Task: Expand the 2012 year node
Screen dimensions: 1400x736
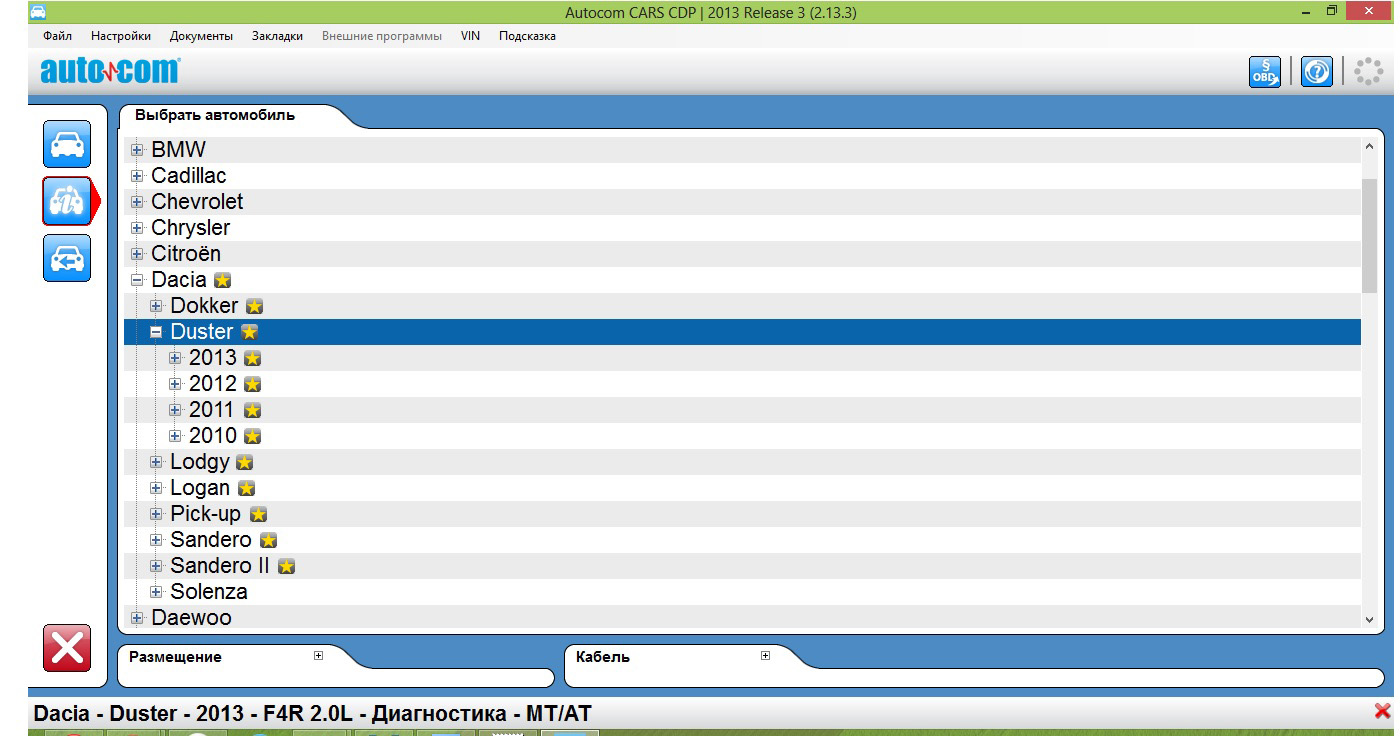Action: tap(175, 384)
